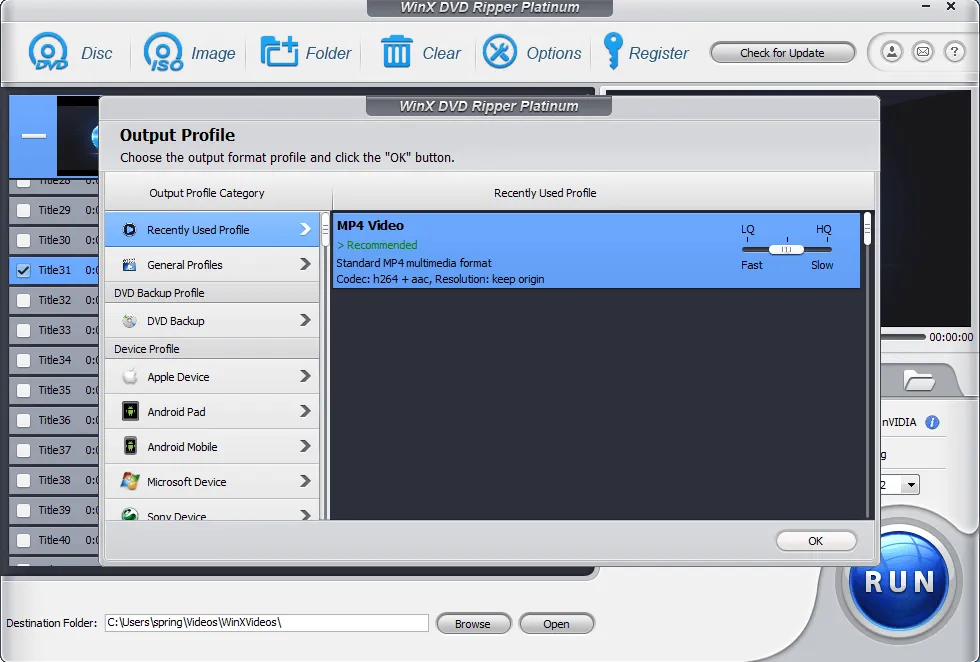Expand the General Profiles category
Image resolution: width=980 pixels, height=662 pixels.
[211, 265]
